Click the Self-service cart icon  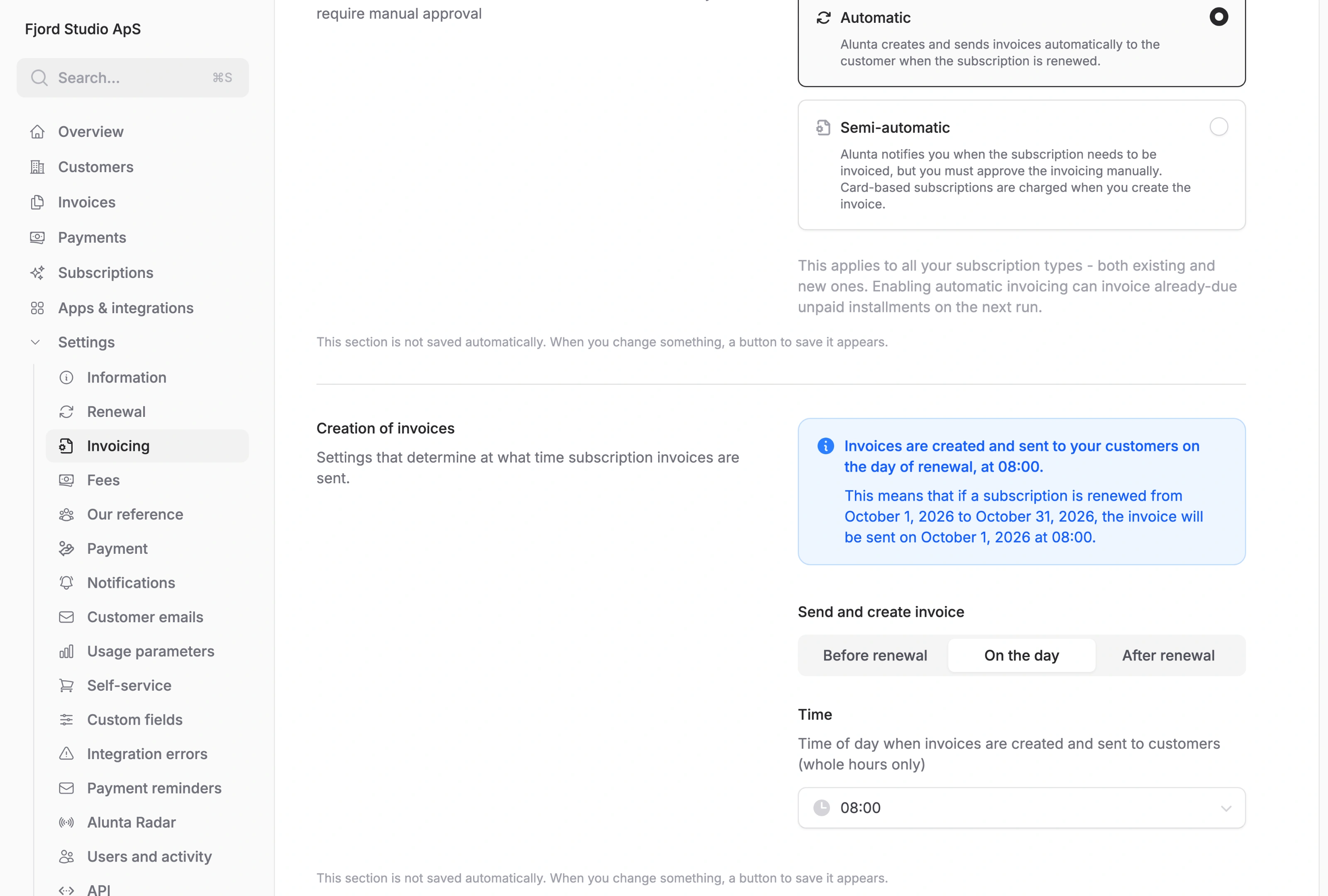66,686
